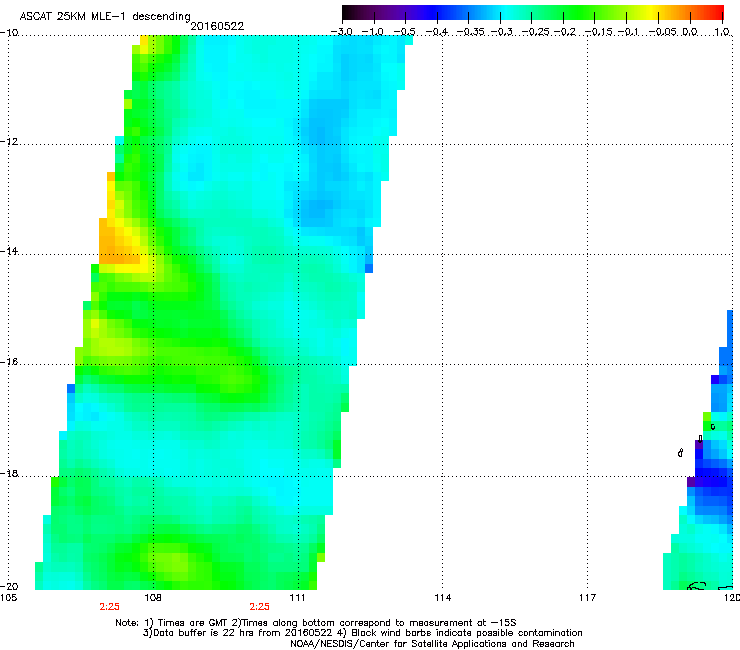Screen dimensions: 740x650
Task: Click the orange patch near -14 latitude
Action: 120,243
